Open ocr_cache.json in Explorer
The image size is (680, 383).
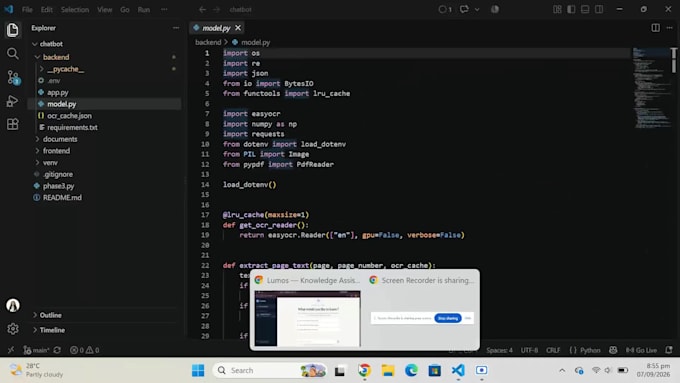click(x=69, y=116)
